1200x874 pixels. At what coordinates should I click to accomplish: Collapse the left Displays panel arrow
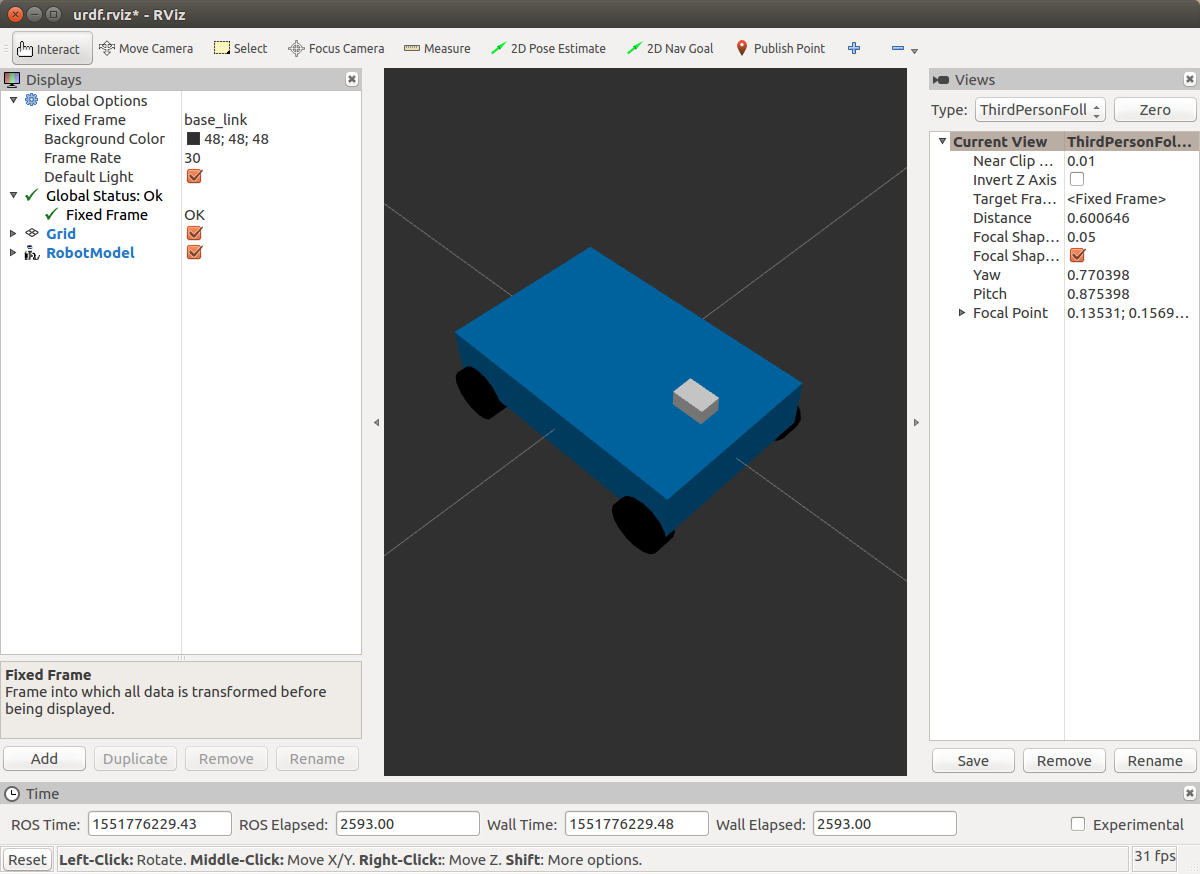pyautogui.click(x=376, y=423)
